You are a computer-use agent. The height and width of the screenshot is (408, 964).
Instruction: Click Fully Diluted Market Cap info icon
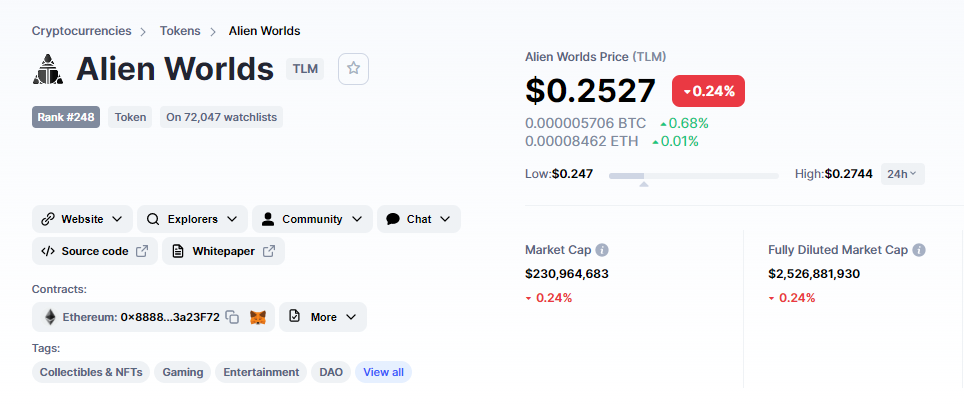(x=919, y=250)
